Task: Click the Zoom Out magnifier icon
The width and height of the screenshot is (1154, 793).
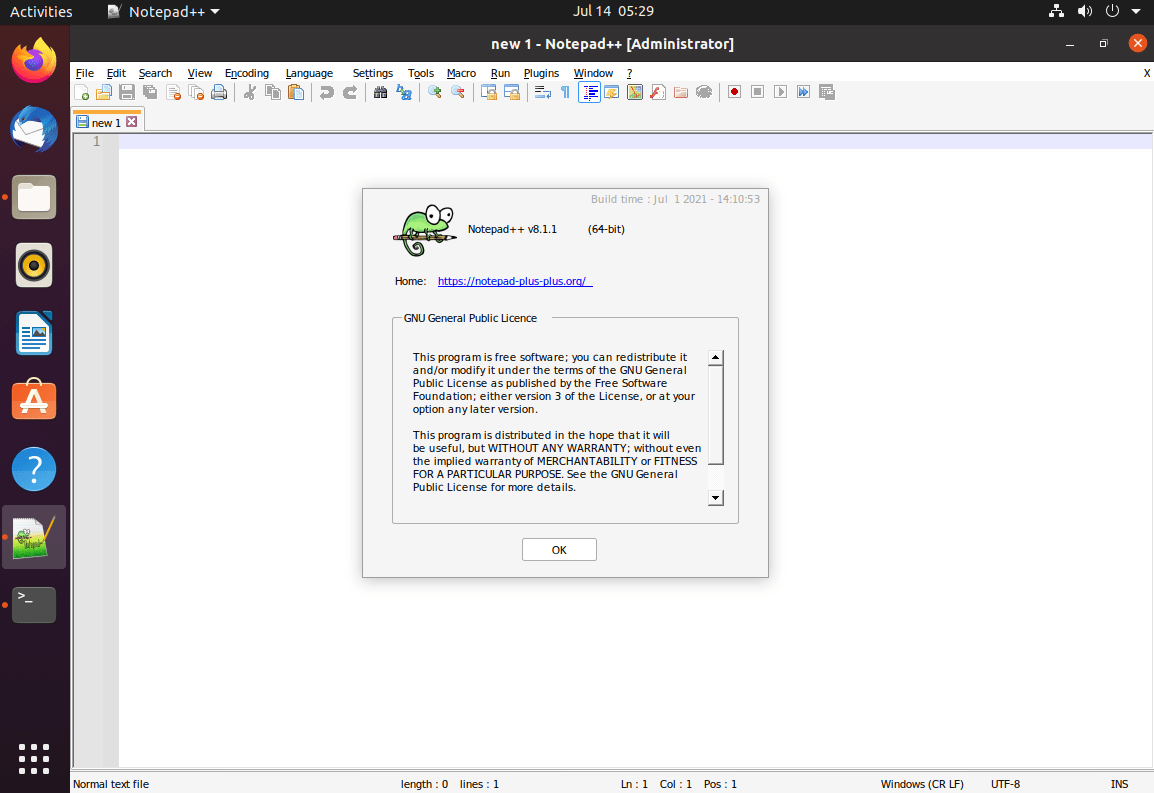Action: coord(458,92)
